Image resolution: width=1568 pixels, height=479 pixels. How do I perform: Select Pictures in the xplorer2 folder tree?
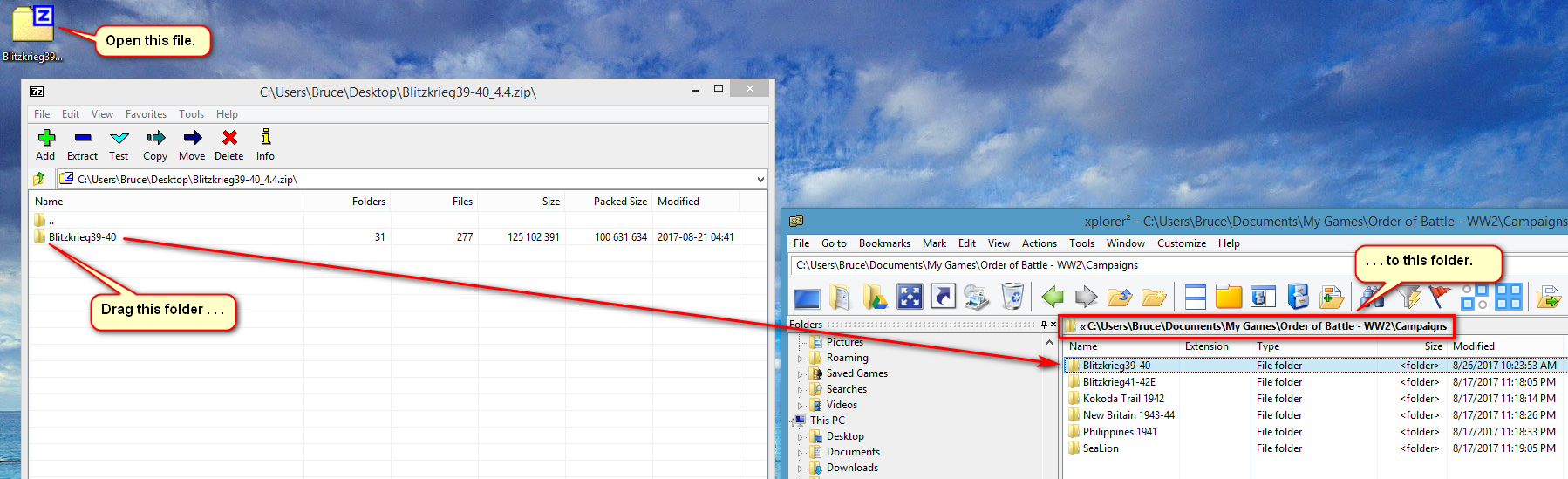[x=844, y=342]
